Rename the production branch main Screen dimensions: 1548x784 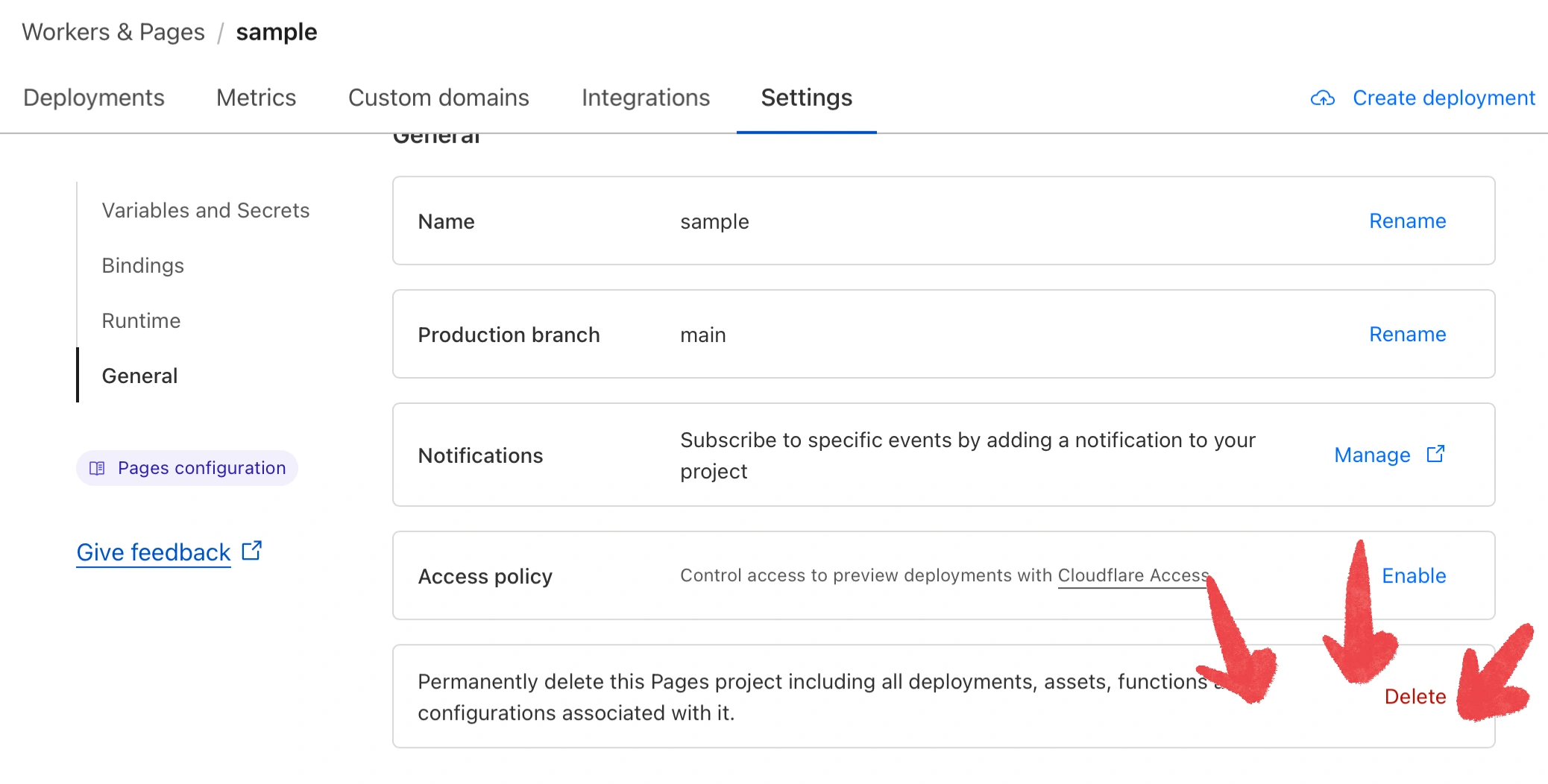click(x=1407, y=334)
